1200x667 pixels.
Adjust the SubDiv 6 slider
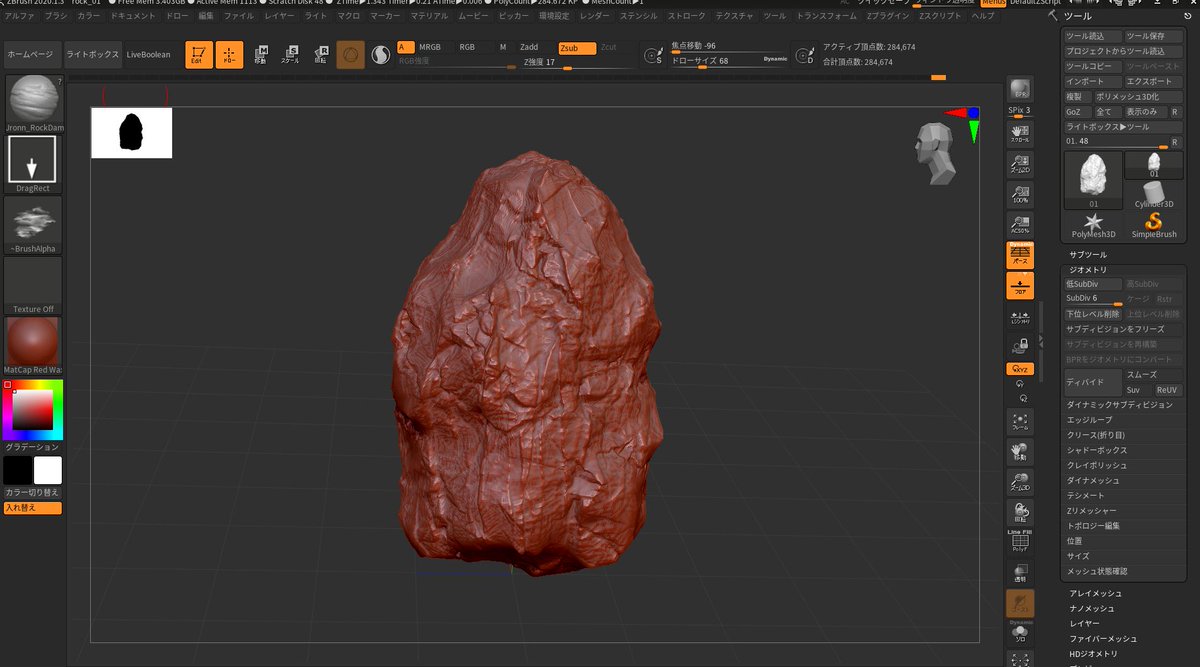click(x=1093, y=299)
